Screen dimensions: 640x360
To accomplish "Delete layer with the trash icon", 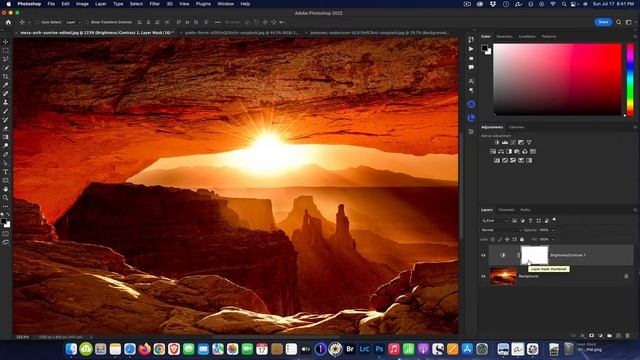I will [x=627, y=336].
